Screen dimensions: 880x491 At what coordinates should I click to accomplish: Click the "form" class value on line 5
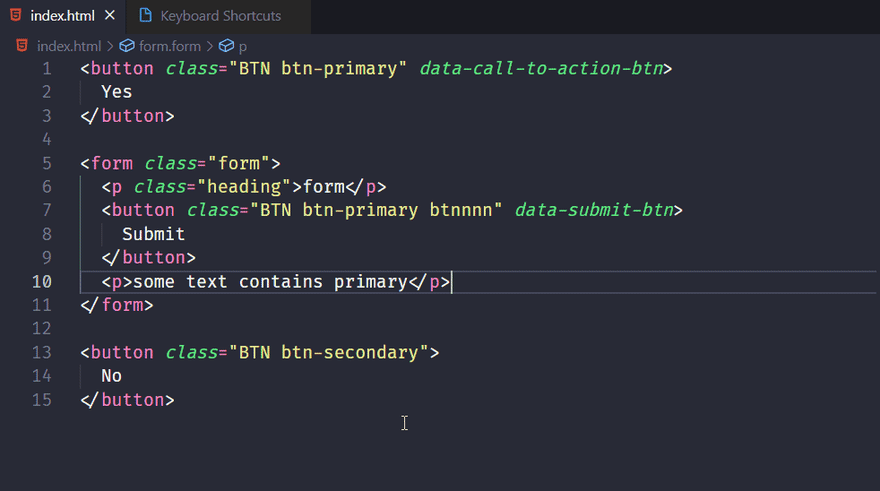[239, 163]
